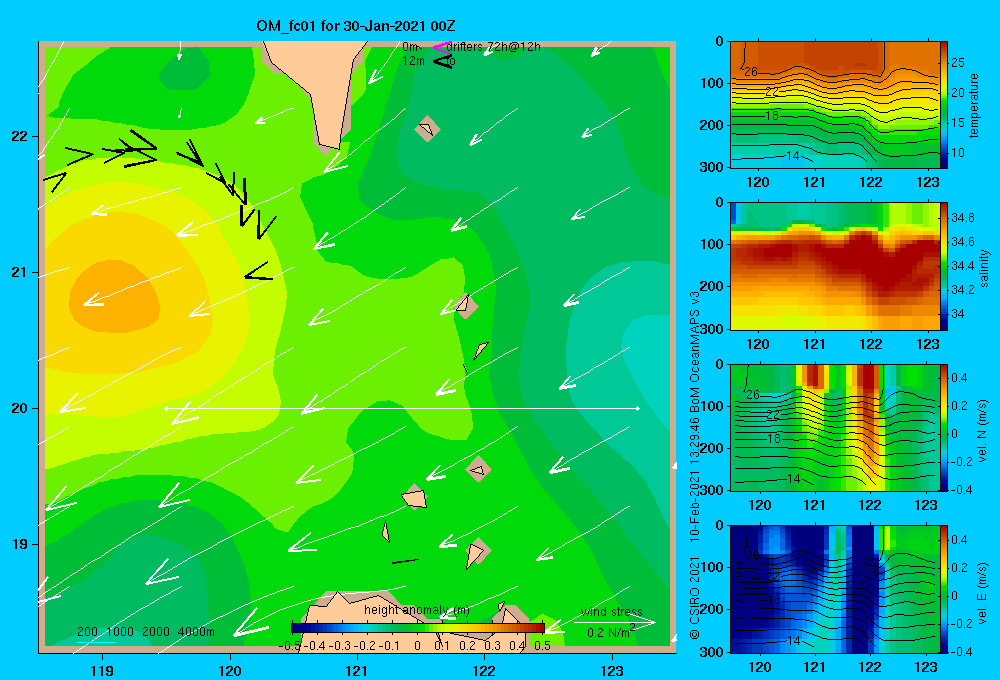Click latitude label 20 on main map
Viewport: 1000px width, 680px height.
coord(19,408)
